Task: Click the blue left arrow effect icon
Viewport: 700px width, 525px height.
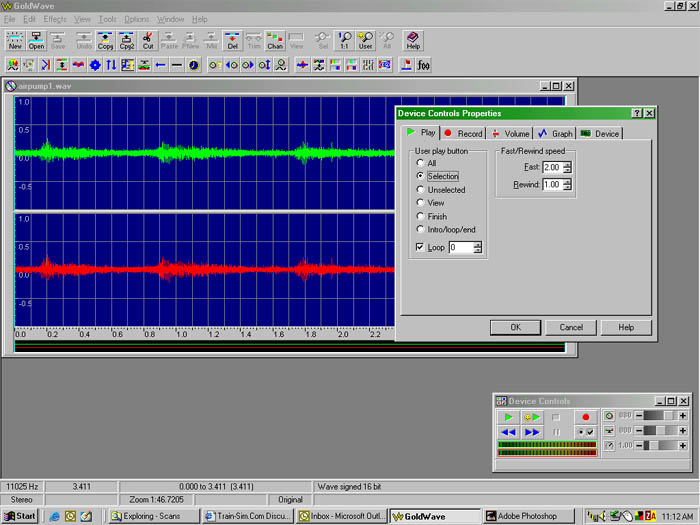Action: pos(160,65)
